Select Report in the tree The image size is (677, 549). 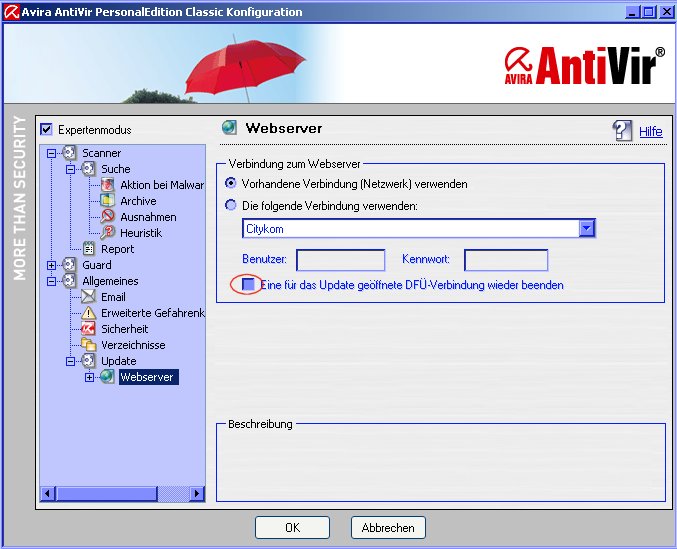(117, 249)
